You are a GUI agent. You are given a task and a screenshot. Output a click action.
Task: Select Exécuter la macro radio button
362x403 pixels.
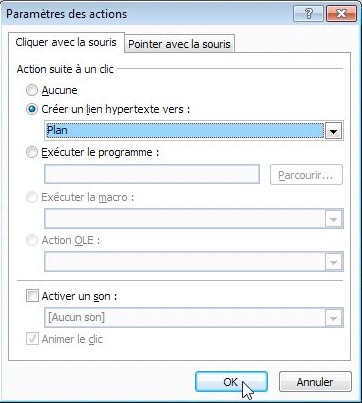point(32,198)
